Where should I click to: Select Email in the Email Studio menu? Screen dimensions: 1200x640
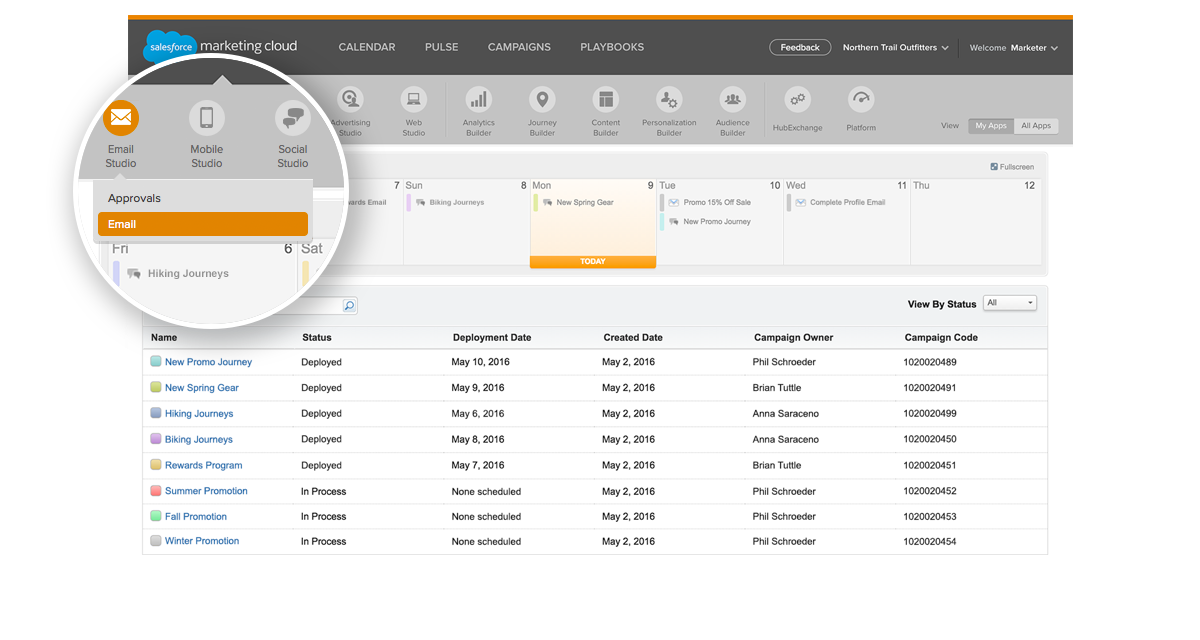tap(203, 224)
